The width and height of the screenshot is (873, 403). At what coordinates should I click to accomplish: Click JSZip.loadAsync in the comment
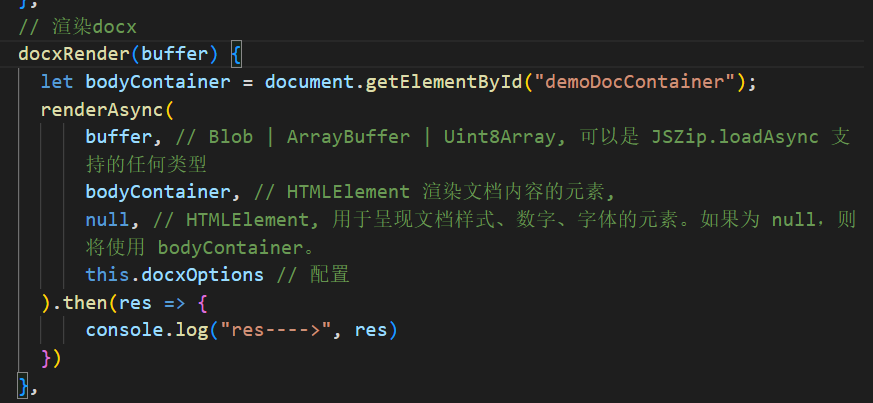735,137
